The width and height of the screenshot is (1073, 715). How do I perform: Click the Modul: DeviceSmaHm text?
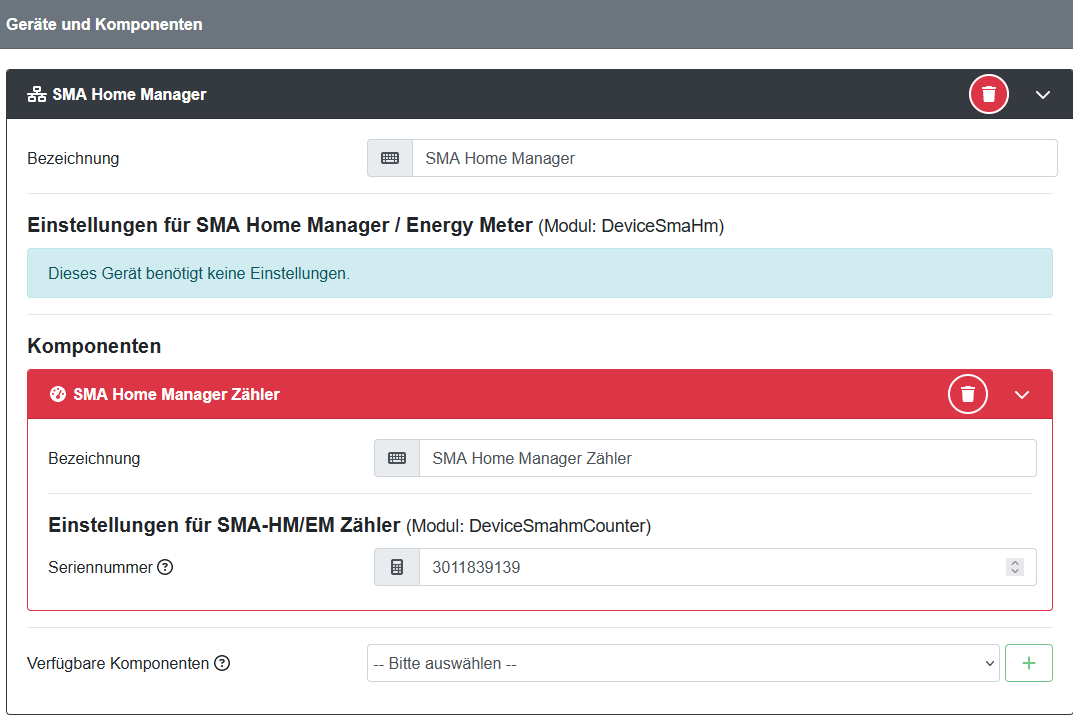coord(631,226)
